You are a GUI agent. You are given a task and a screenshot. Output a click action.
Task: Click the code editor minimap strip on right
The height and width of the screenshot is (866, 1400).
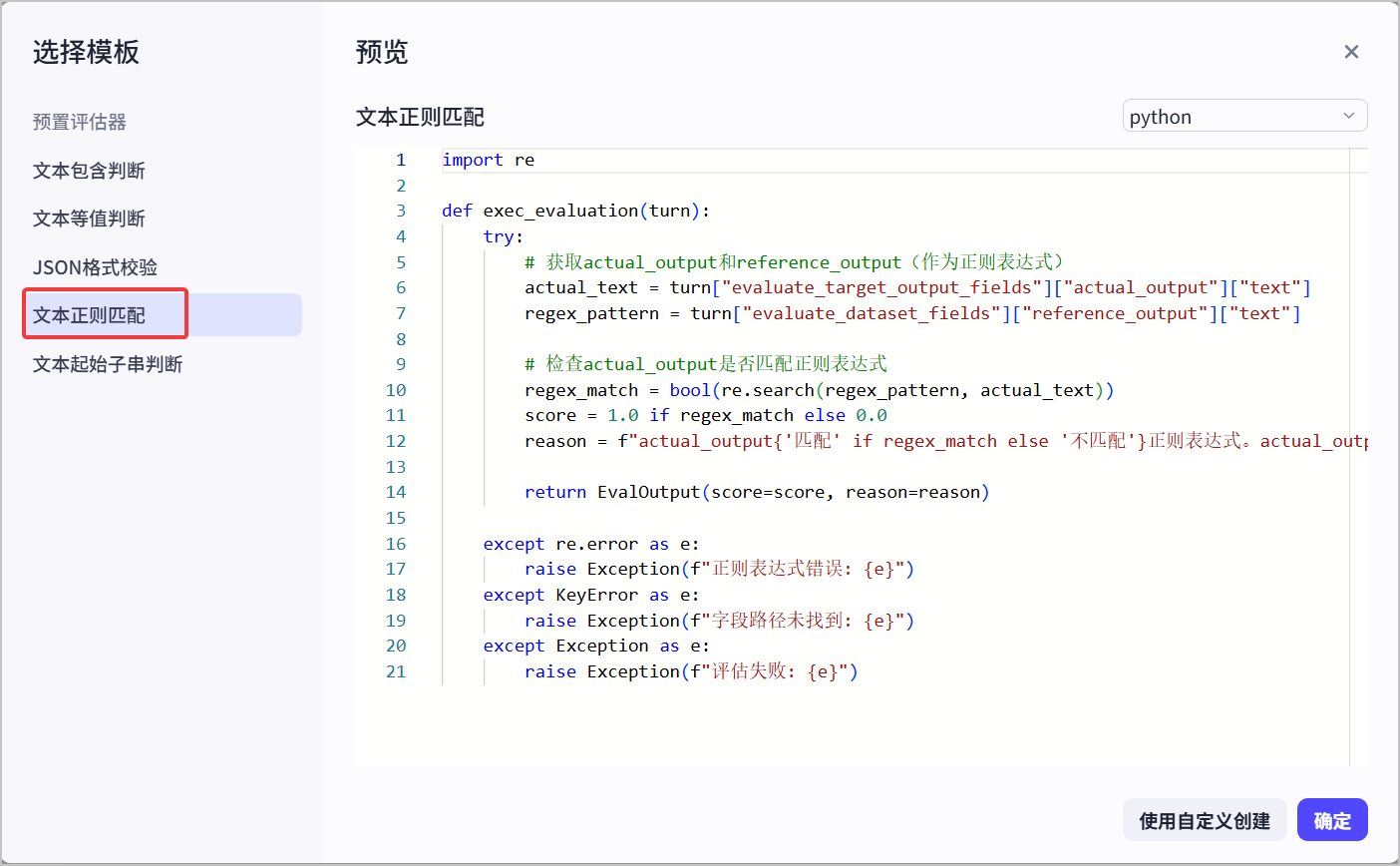(1358, 457)
